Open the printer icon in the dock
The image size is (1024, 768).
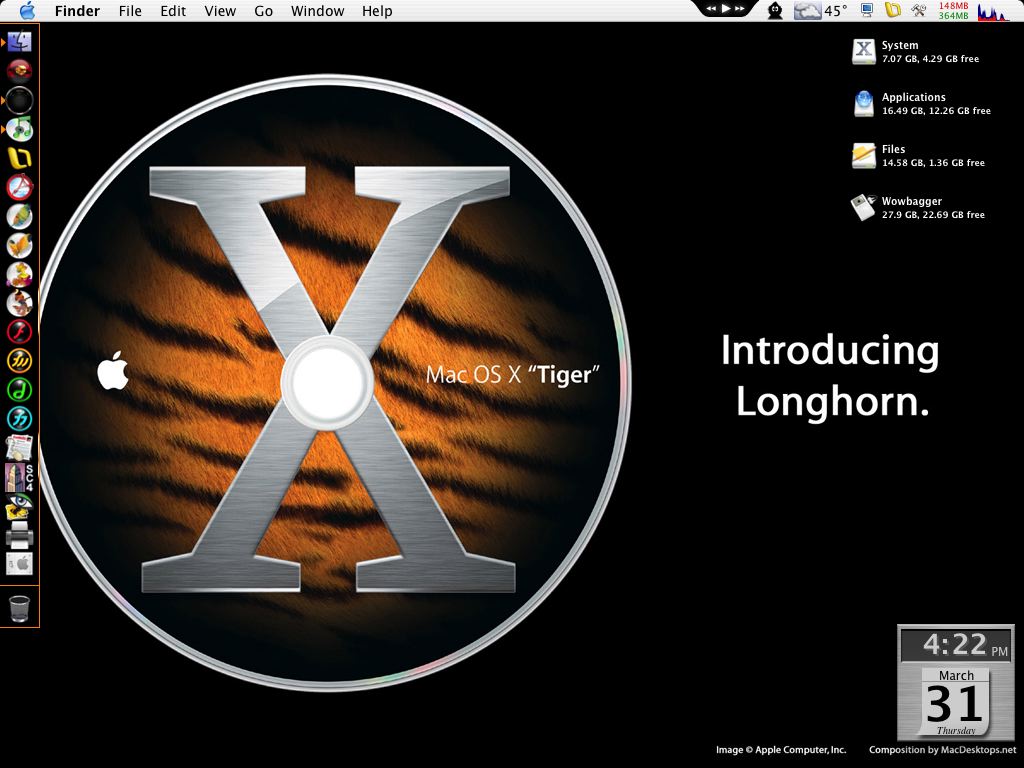coord(20,536)
